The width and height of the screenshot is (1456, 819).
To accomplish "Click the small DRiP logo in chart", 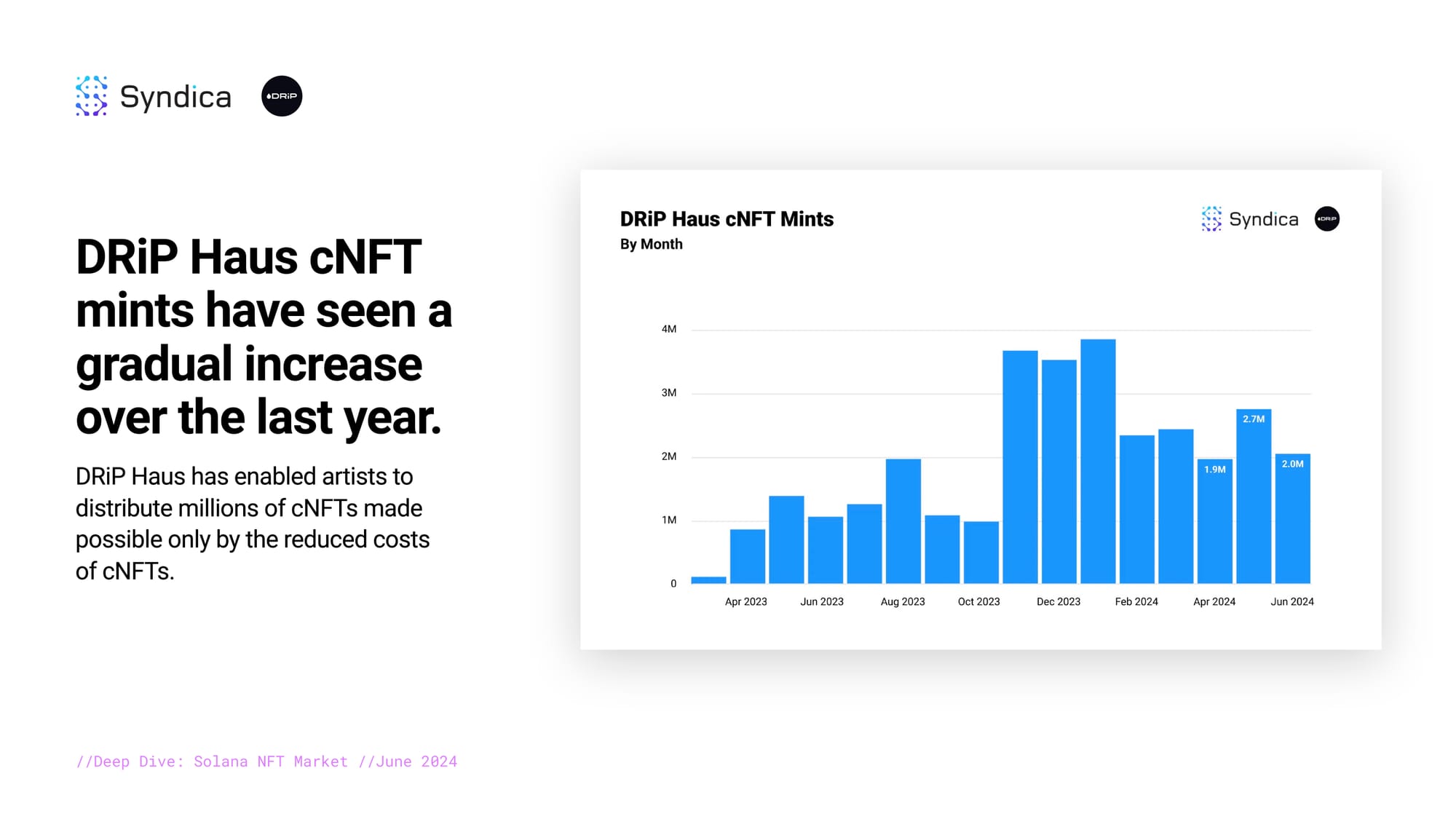I will (1326, 219).
